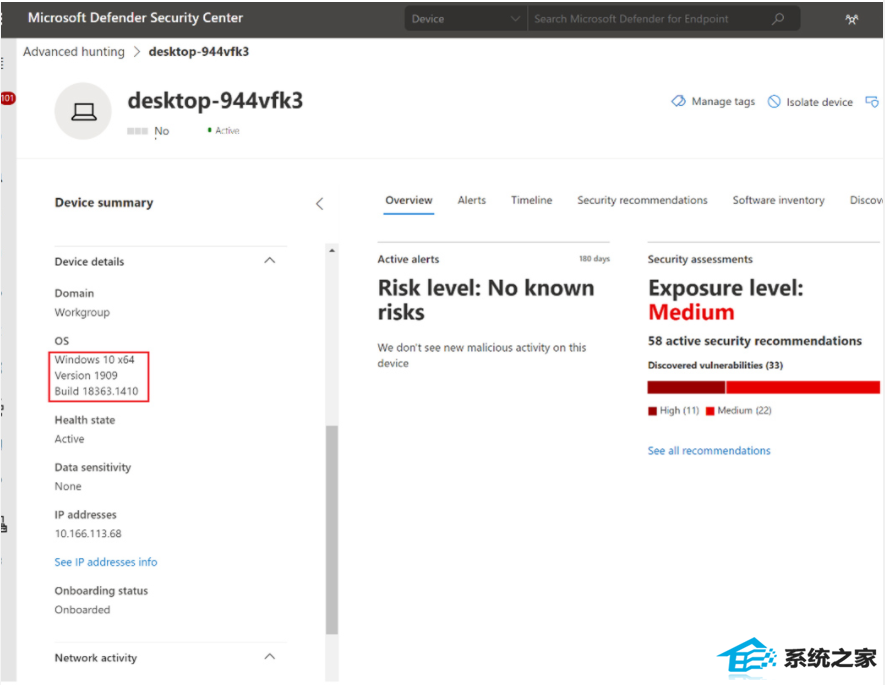Switch to the Overview tab
885x685 pixels.
(x=409, y=200)
